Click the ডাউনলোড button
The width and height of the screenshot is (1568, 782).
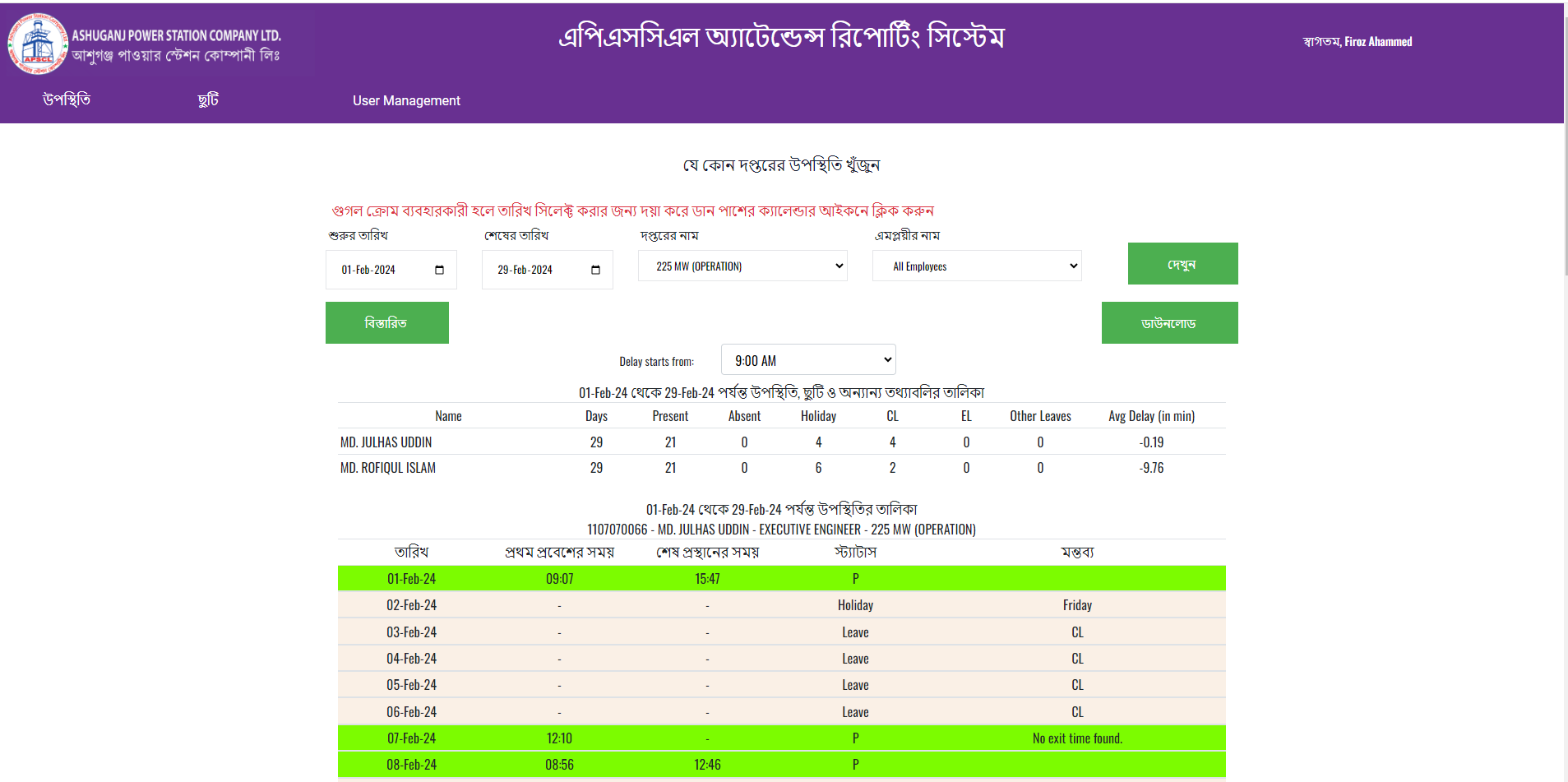click(1168, 323)
